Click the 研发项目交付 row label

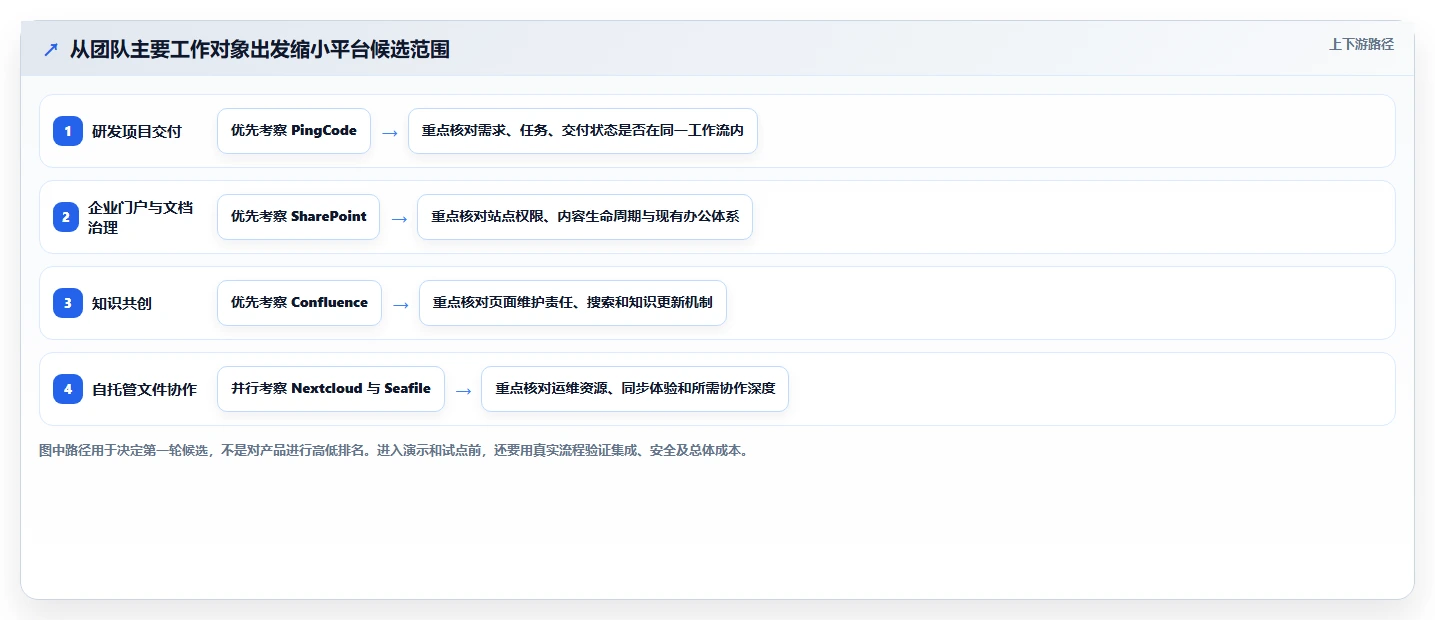click(x=137, y=131)
